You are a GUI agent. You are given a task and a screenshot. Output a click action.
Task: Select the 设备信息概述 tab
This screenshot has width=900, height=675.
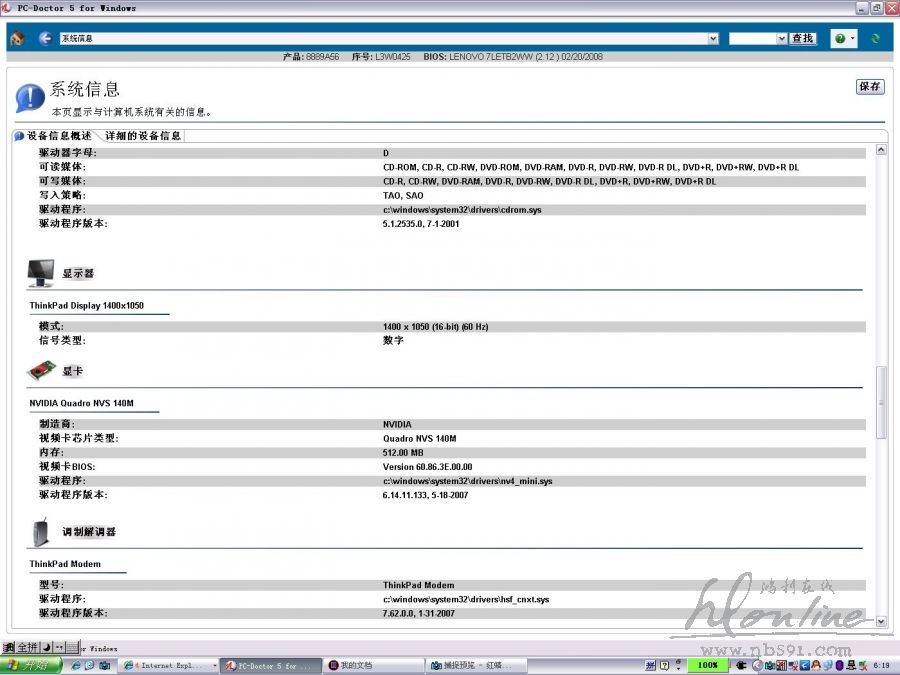[x=59, y=136]
